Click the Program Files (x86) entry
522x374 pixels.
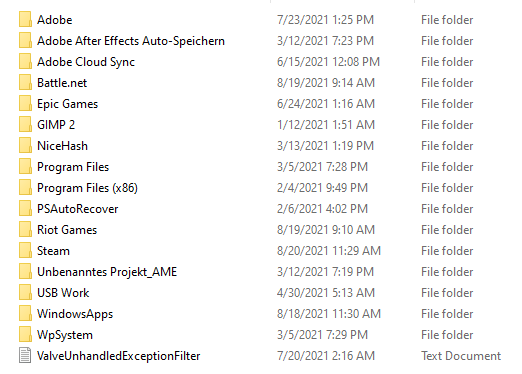click(87, 188)
